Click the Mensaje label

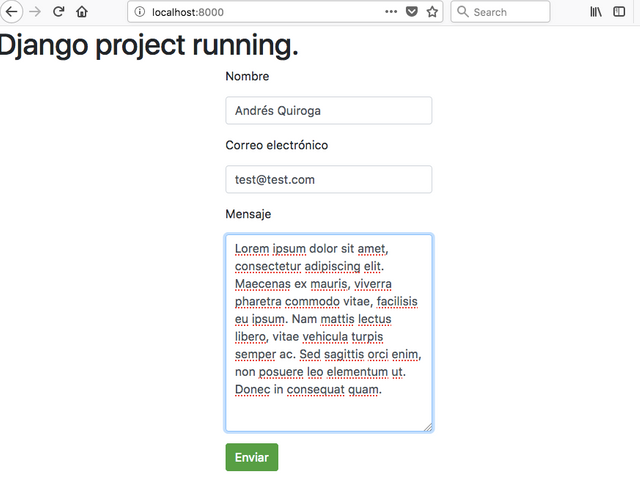248,214
